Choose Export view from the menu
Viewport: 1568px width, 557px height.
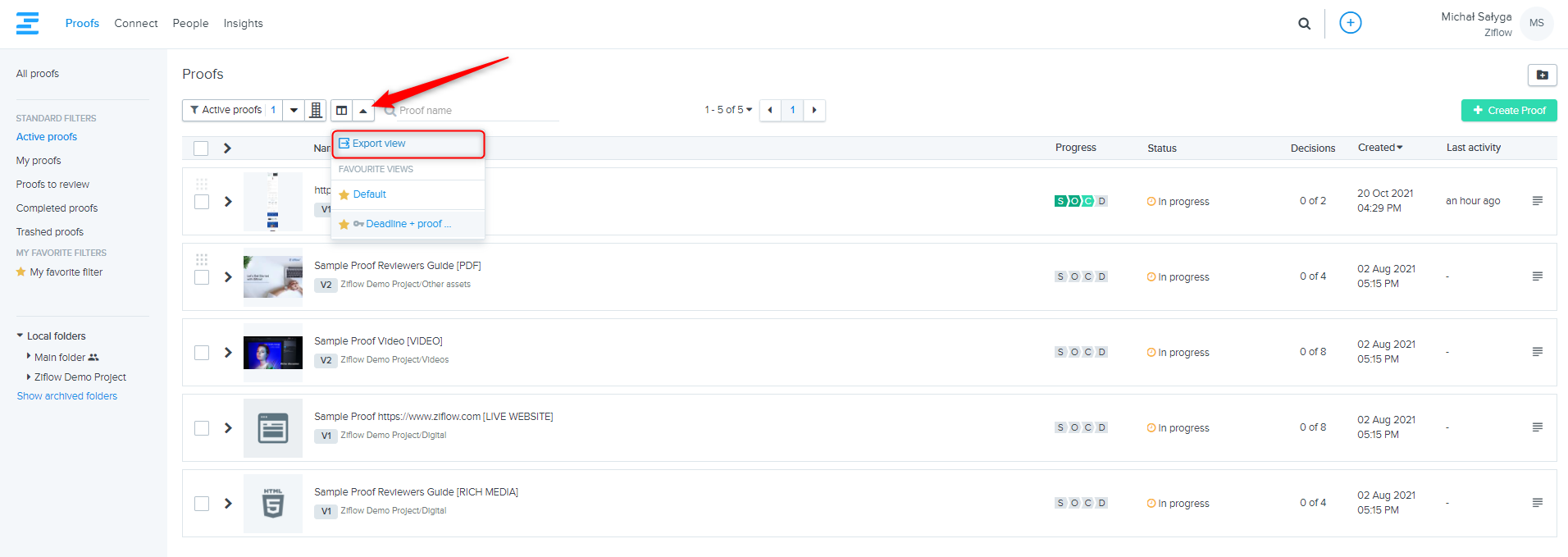pyautogui.click(x=379, y=144)
